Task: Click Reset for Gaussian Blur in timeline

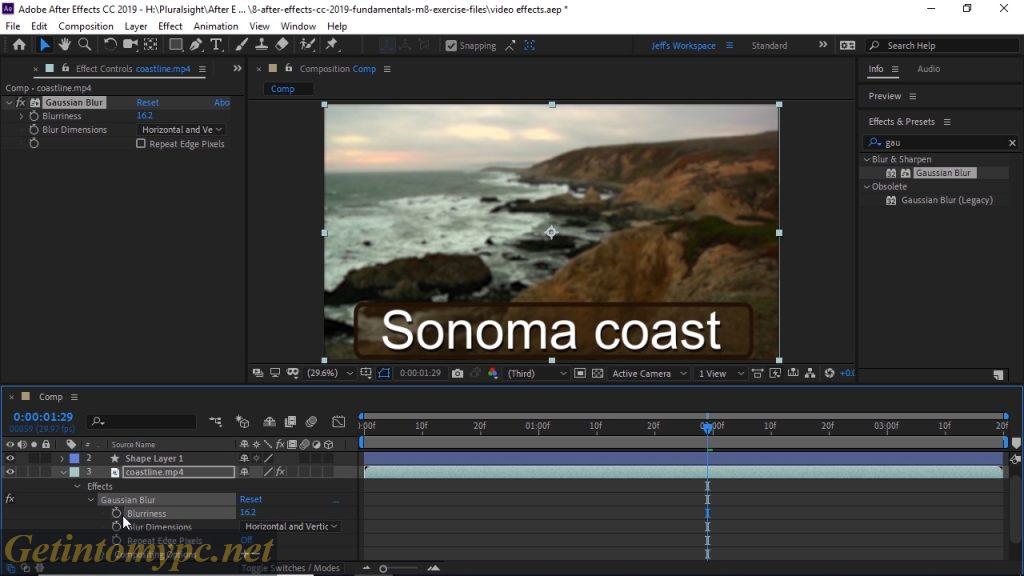Action: tap(251, 499)
